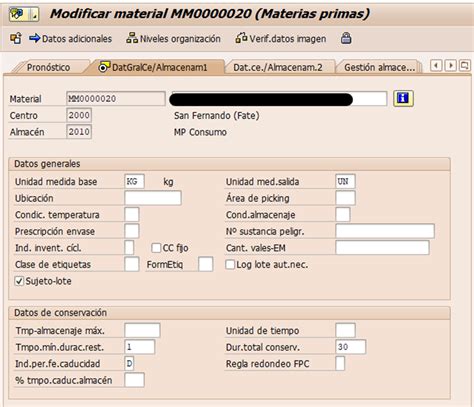Screen dimensions: 474x407
Task: Click the Cant. vales-EM field
Action: 382,248
